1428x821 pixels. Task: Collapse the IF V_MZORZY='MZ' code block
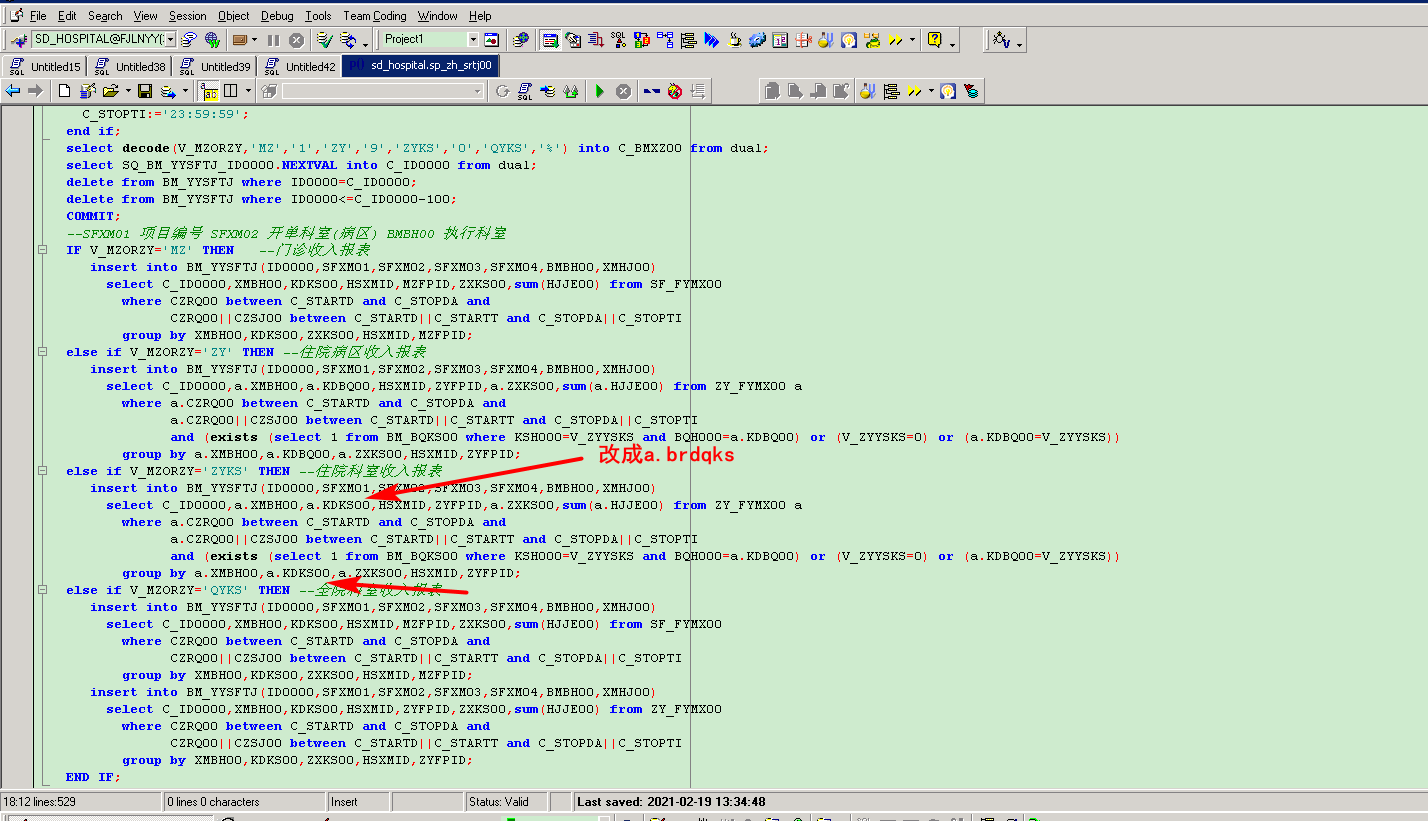coord(42,250)
